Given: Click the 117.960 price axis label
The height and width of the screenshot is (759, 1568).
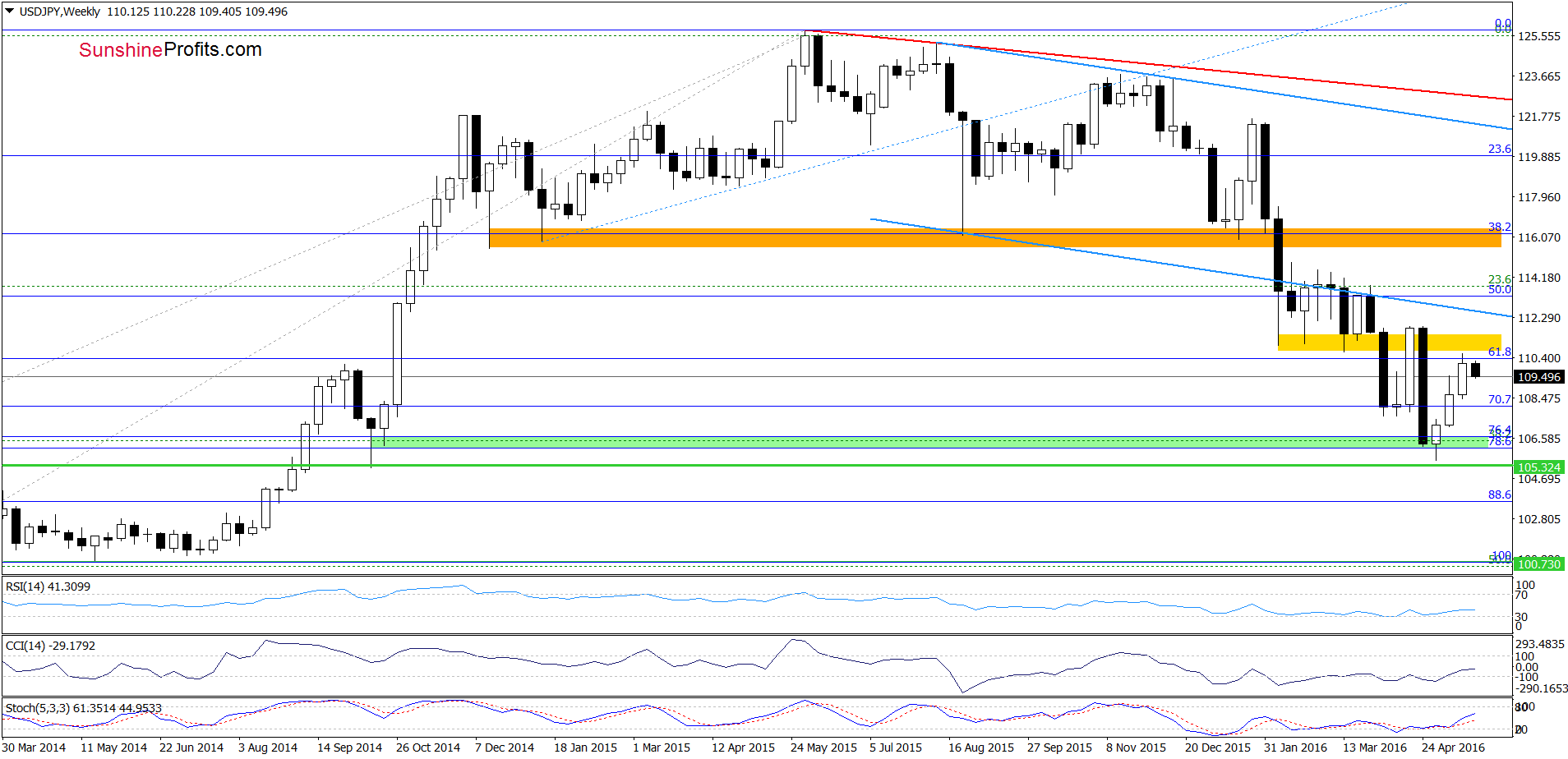Looking at the screenshot, I should click(x=1538, y=197).
